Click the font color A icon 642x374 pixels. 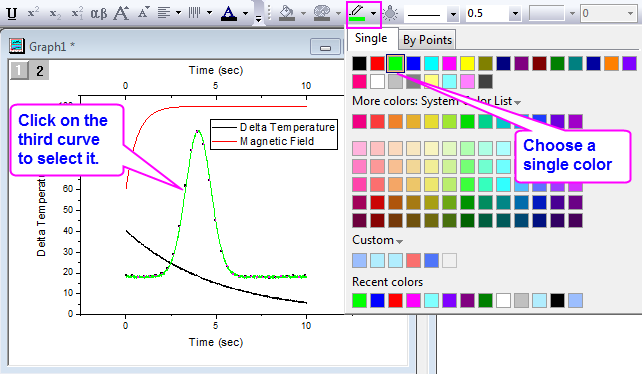coord(228,14)
